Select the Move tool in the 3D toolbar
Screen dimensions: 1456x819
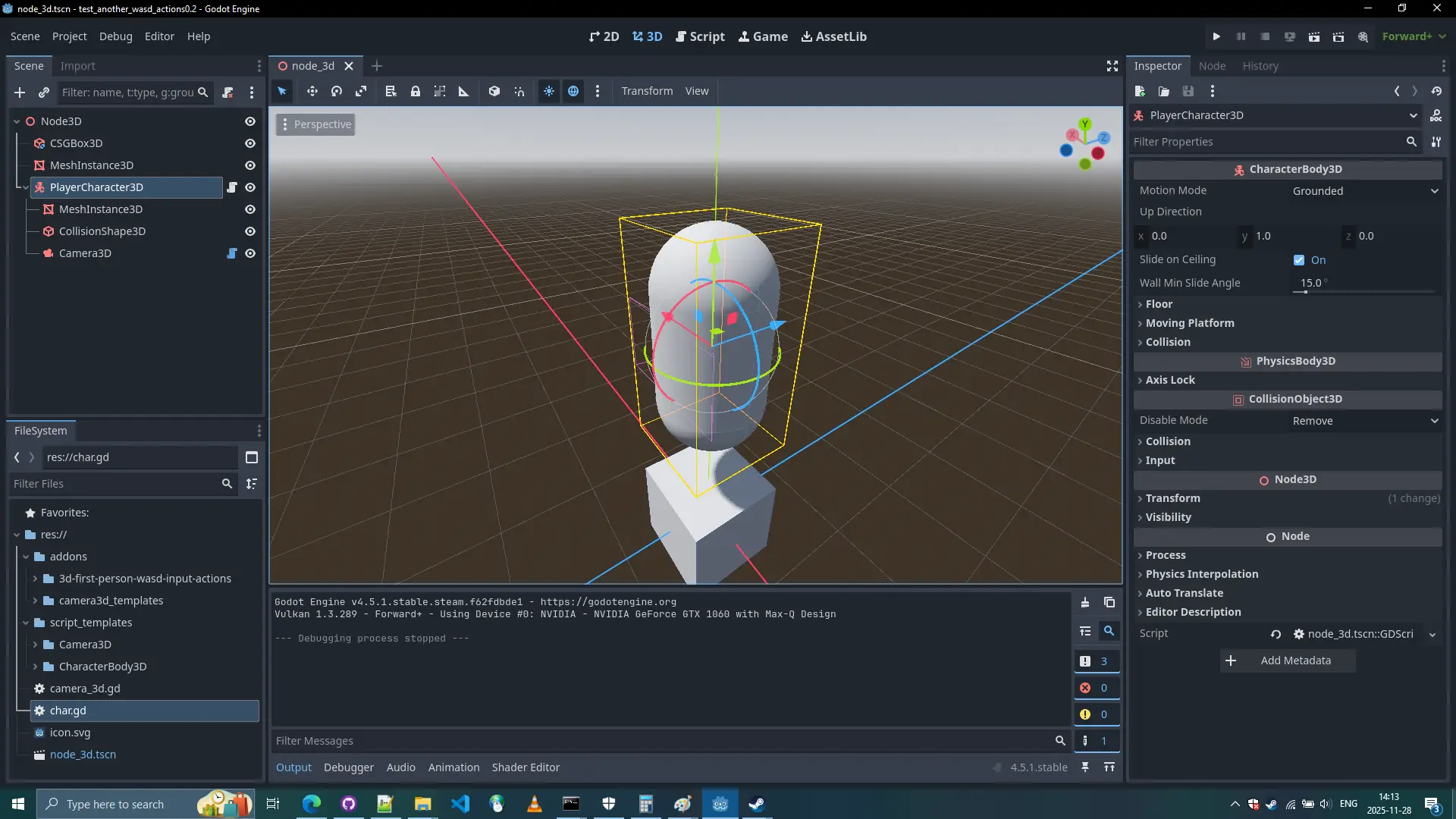click(x=312, y=91)
